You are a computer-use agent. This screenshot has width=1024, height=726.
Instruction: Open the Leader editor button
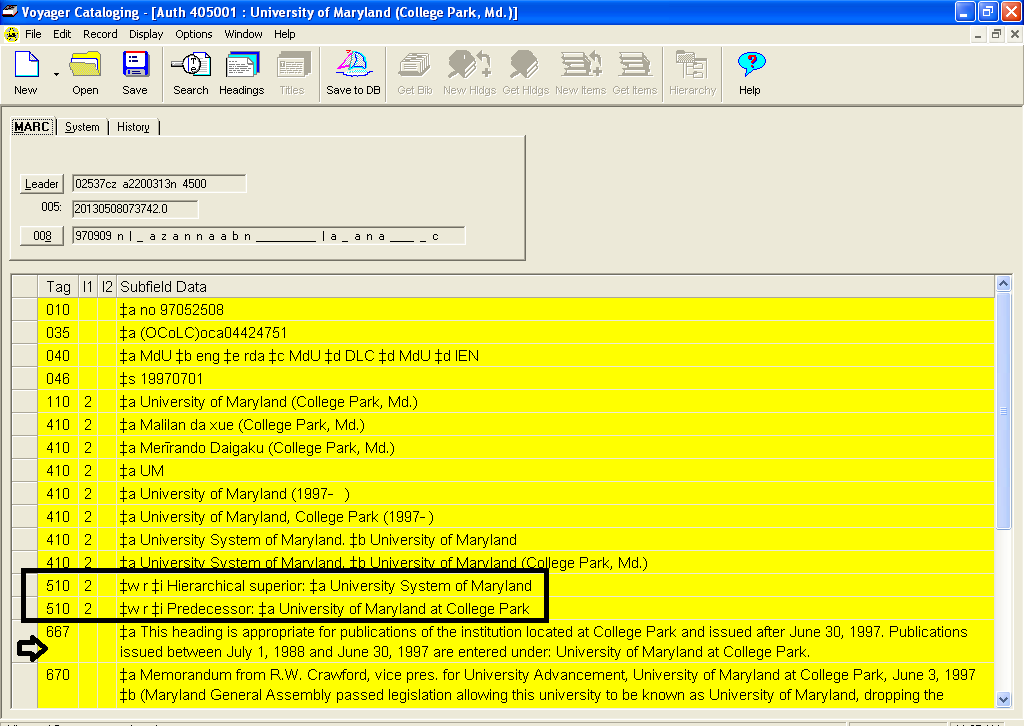point(41,184)
